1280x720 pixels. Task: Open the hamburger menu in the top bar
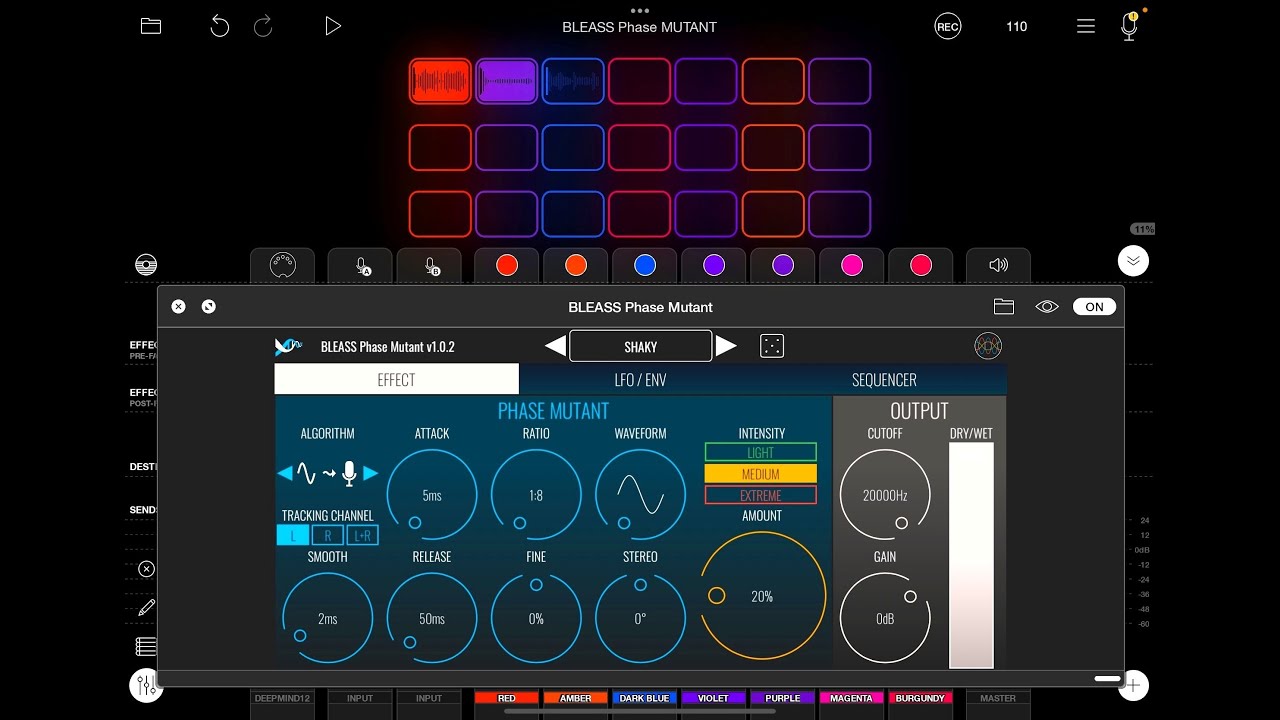coord(1086,27)
